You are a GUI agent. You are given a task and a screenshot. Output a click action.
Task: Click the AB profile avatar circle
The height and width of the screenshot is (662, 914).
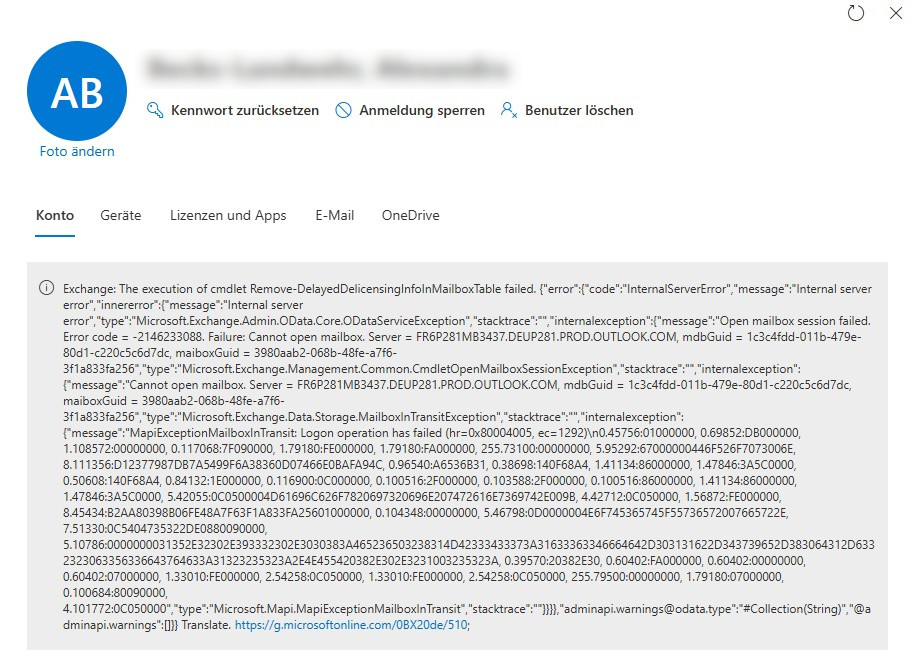pos(77,92)
